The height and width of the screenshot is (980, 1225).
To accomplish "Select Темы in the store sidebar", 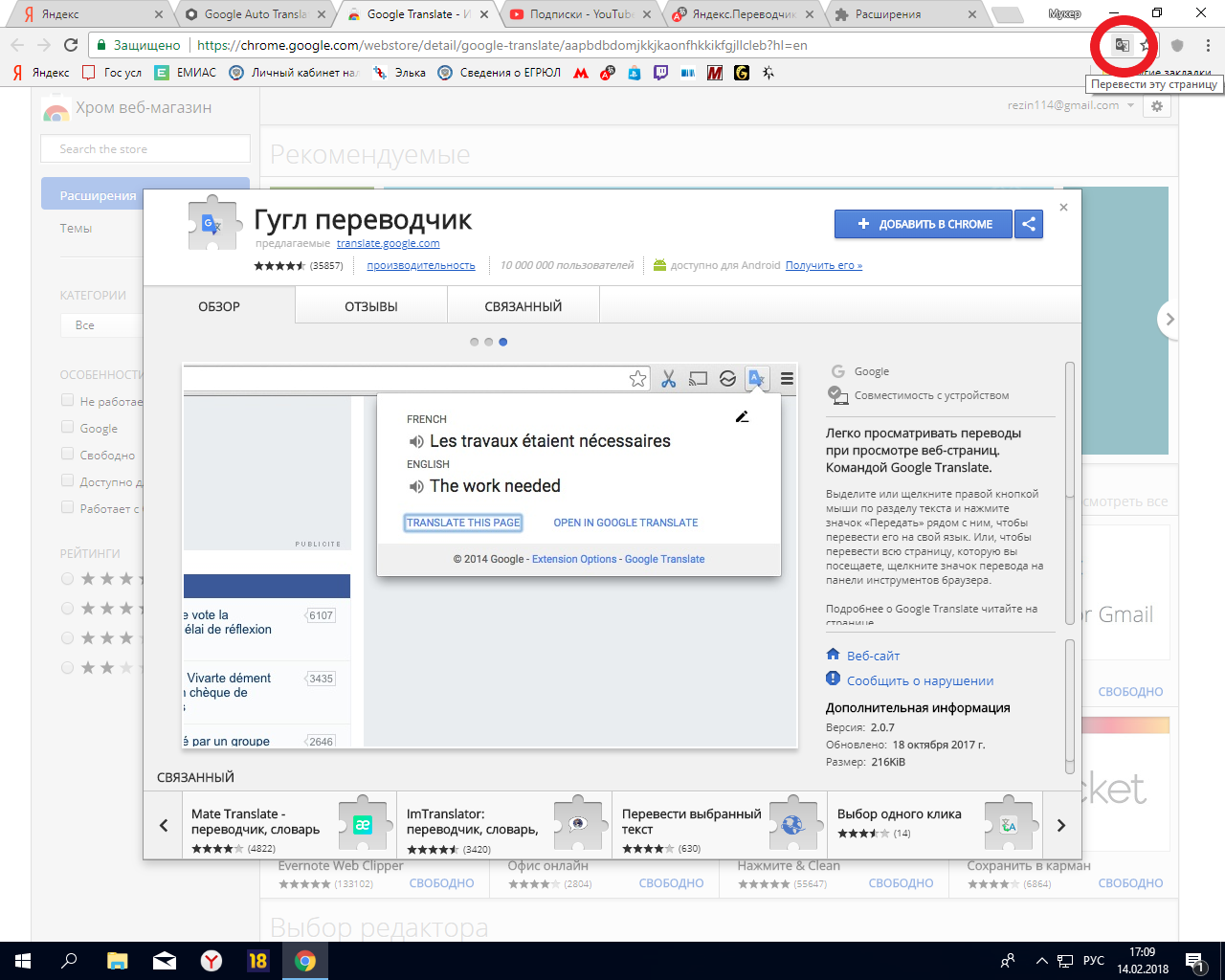I will pyautogui.click(x=76, y=228).
